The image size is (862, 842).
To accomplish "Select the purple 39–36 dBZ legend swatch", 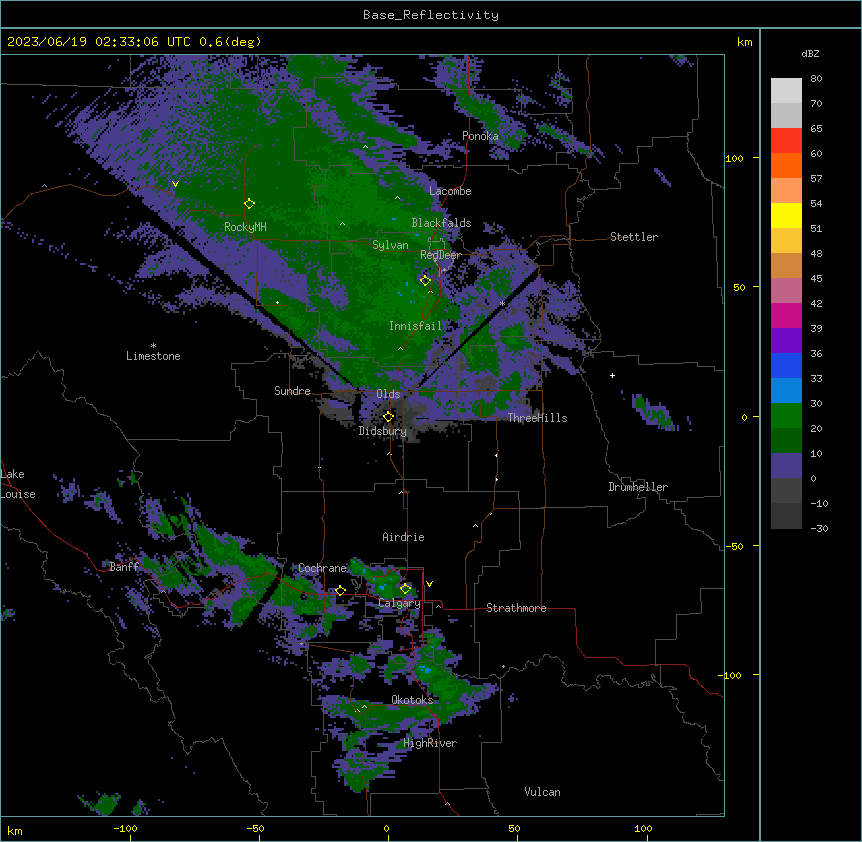I will coord(786,341).
